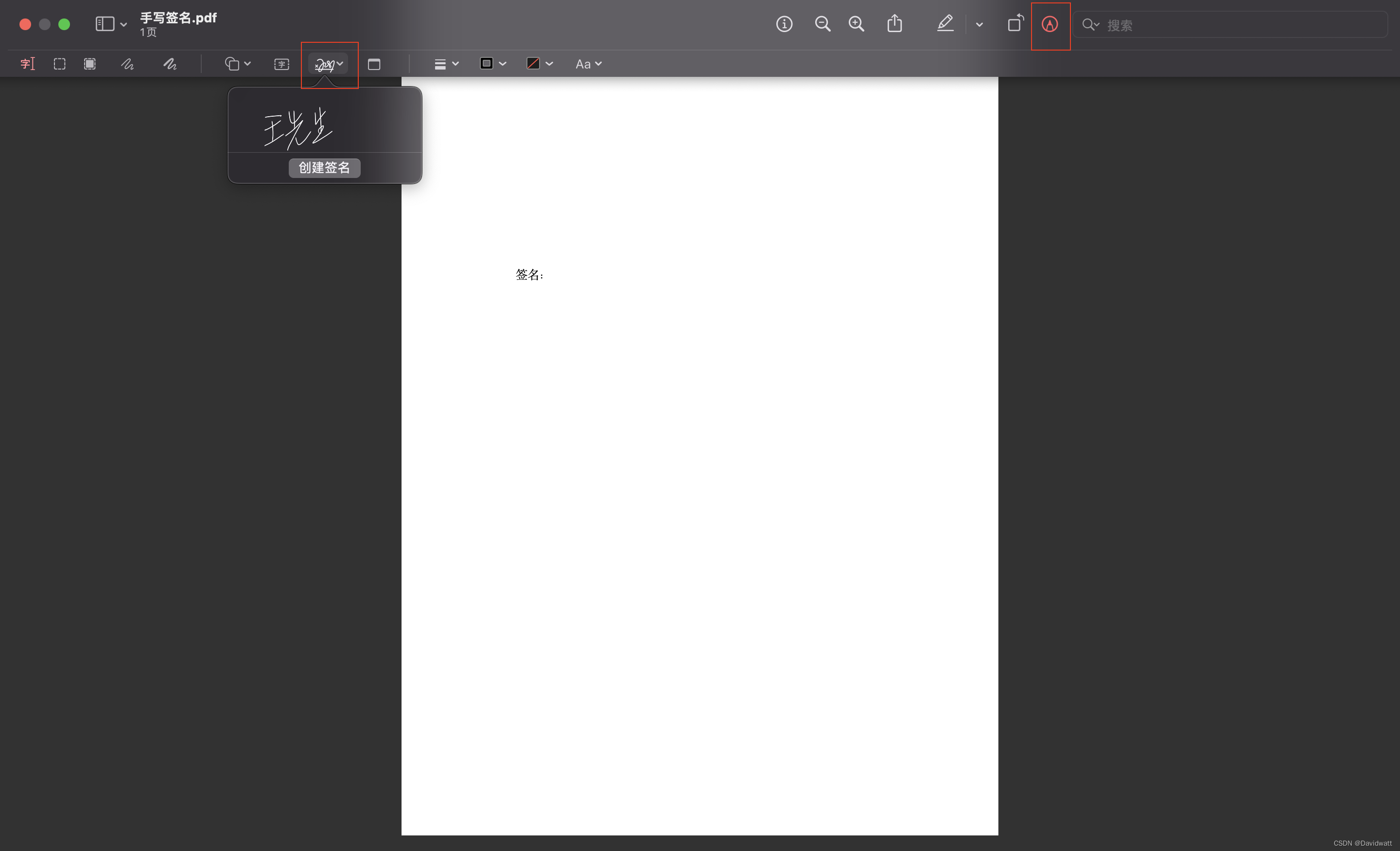Insert a text box annotation
1400x851 pixels.
(x=282, y=64)
